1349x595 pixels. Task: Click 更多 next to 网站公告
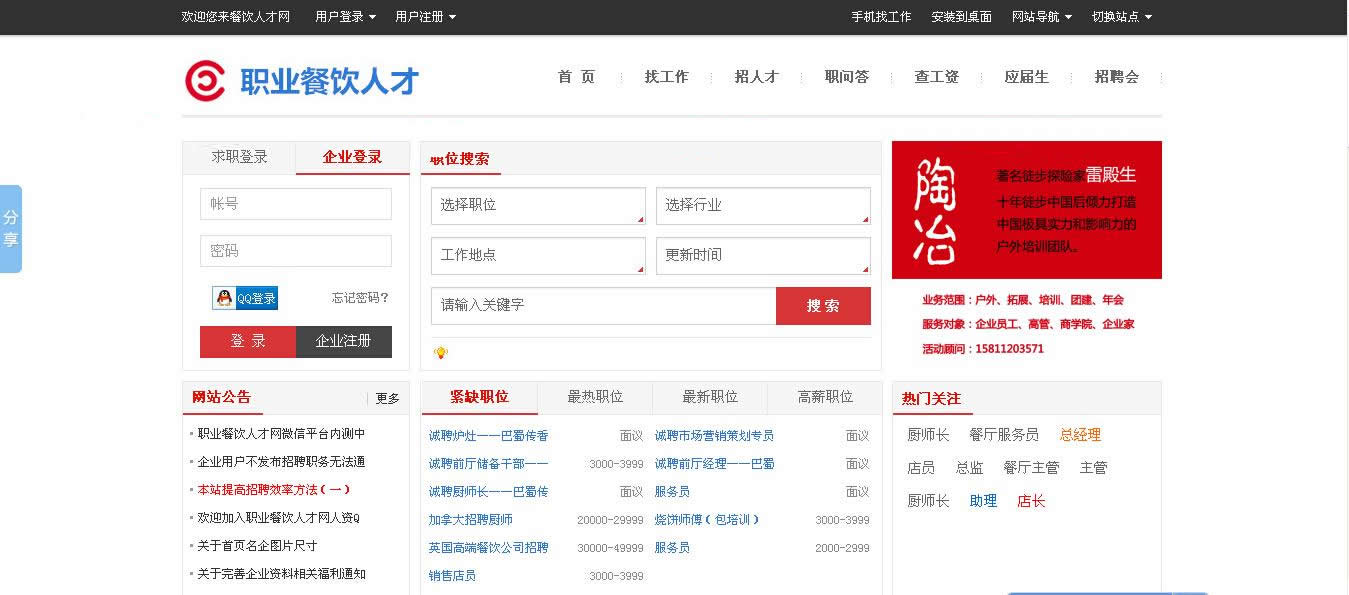[x=388, y=398]
